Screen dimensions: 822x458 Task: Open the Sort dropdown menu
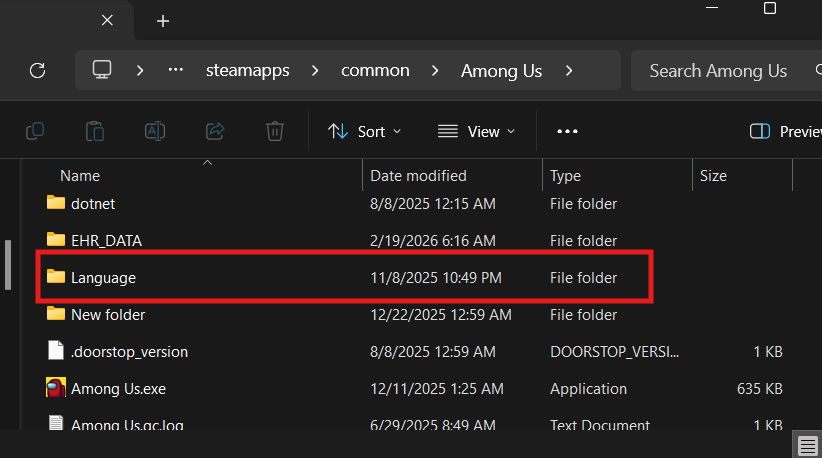pyautogui.click(x=364, y=132)
